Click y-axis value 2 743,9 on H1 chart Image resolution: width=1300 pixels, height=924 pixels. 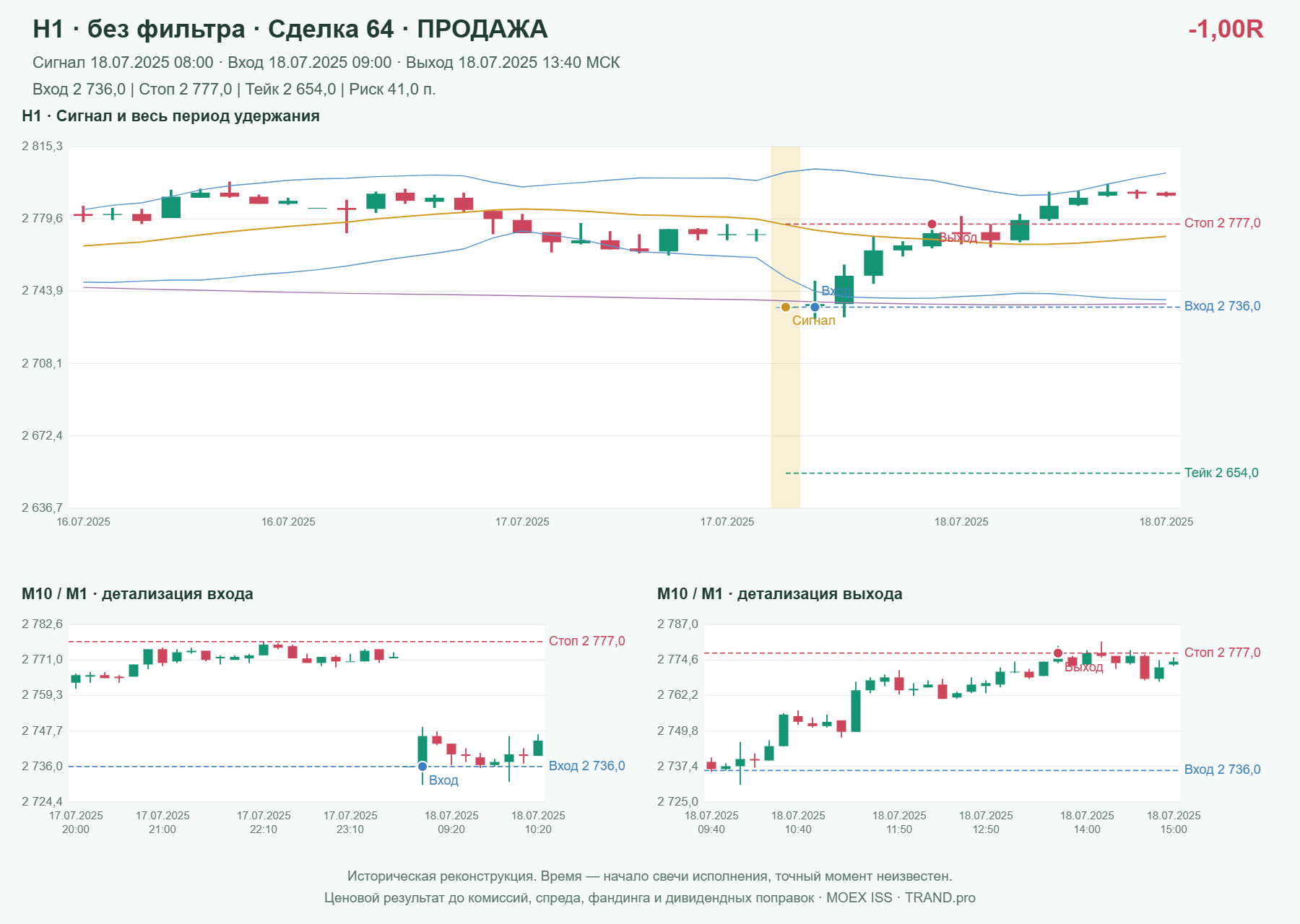tap(42, 291)
